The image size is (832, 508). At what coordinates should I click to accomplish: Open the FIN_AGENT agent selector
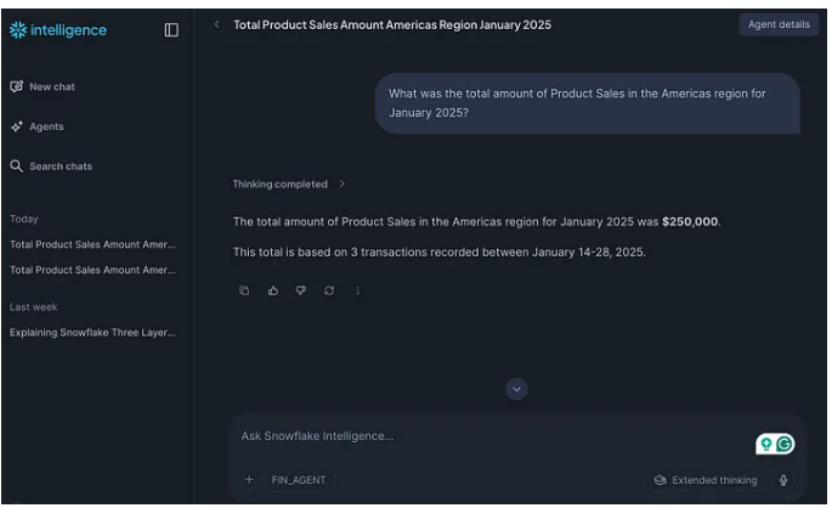click(x=298, y=480)
